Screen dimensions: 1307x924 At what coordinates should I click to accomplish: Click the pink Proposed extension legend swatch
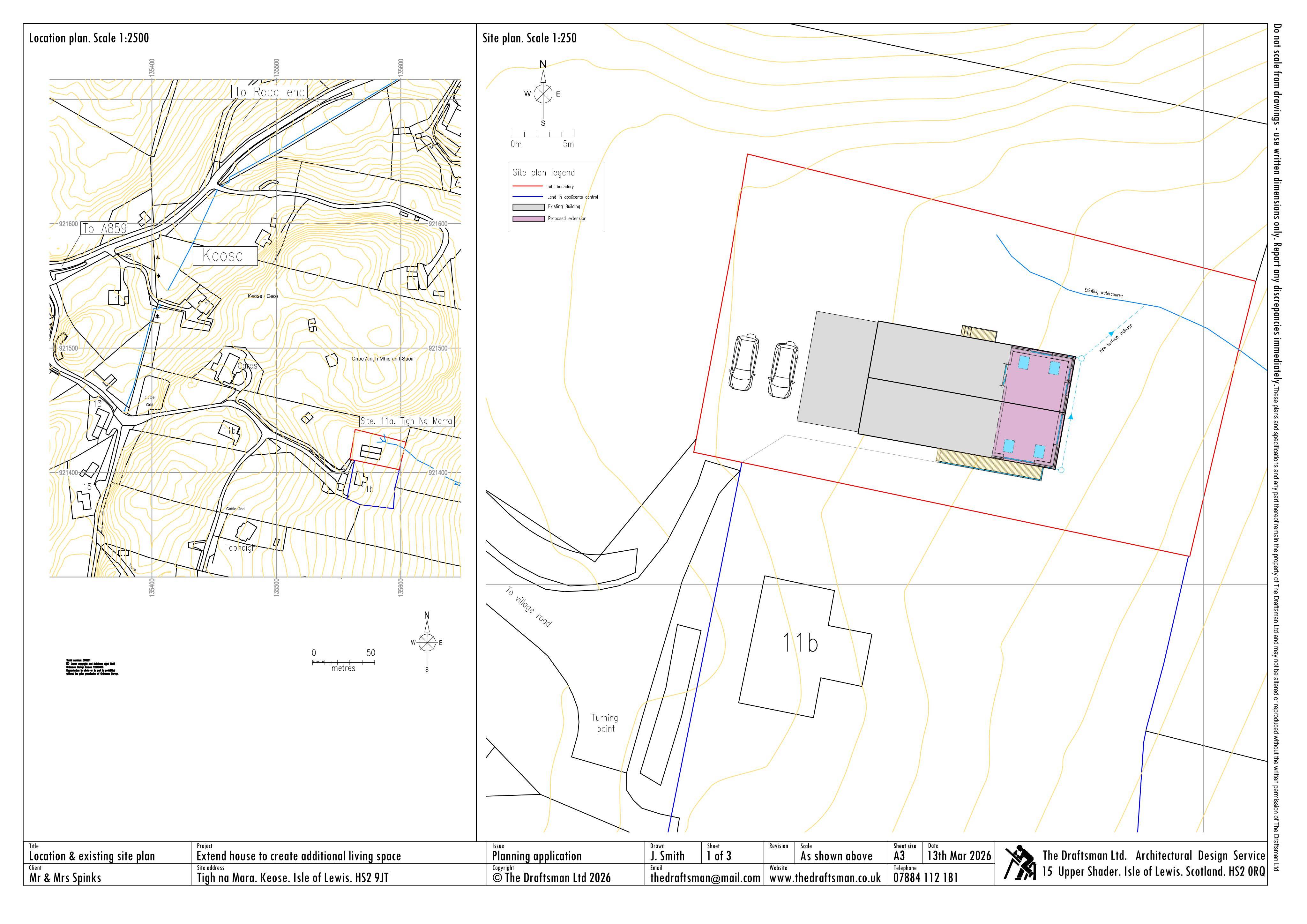(x=528, y=219)
